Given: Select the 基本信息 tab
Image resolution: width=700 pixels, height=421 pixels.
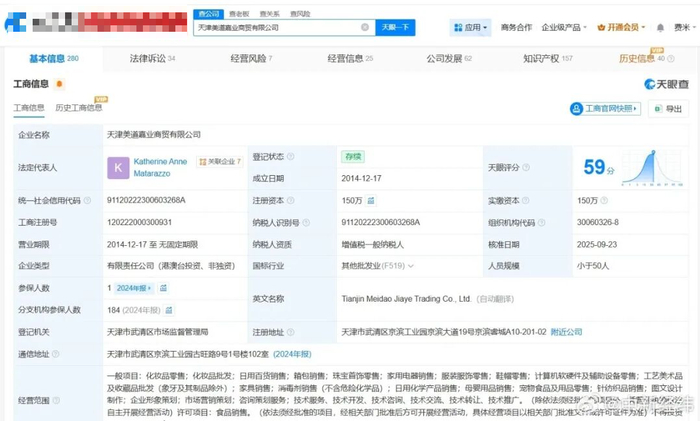Looking at the screenshot, I should [54, 58].
